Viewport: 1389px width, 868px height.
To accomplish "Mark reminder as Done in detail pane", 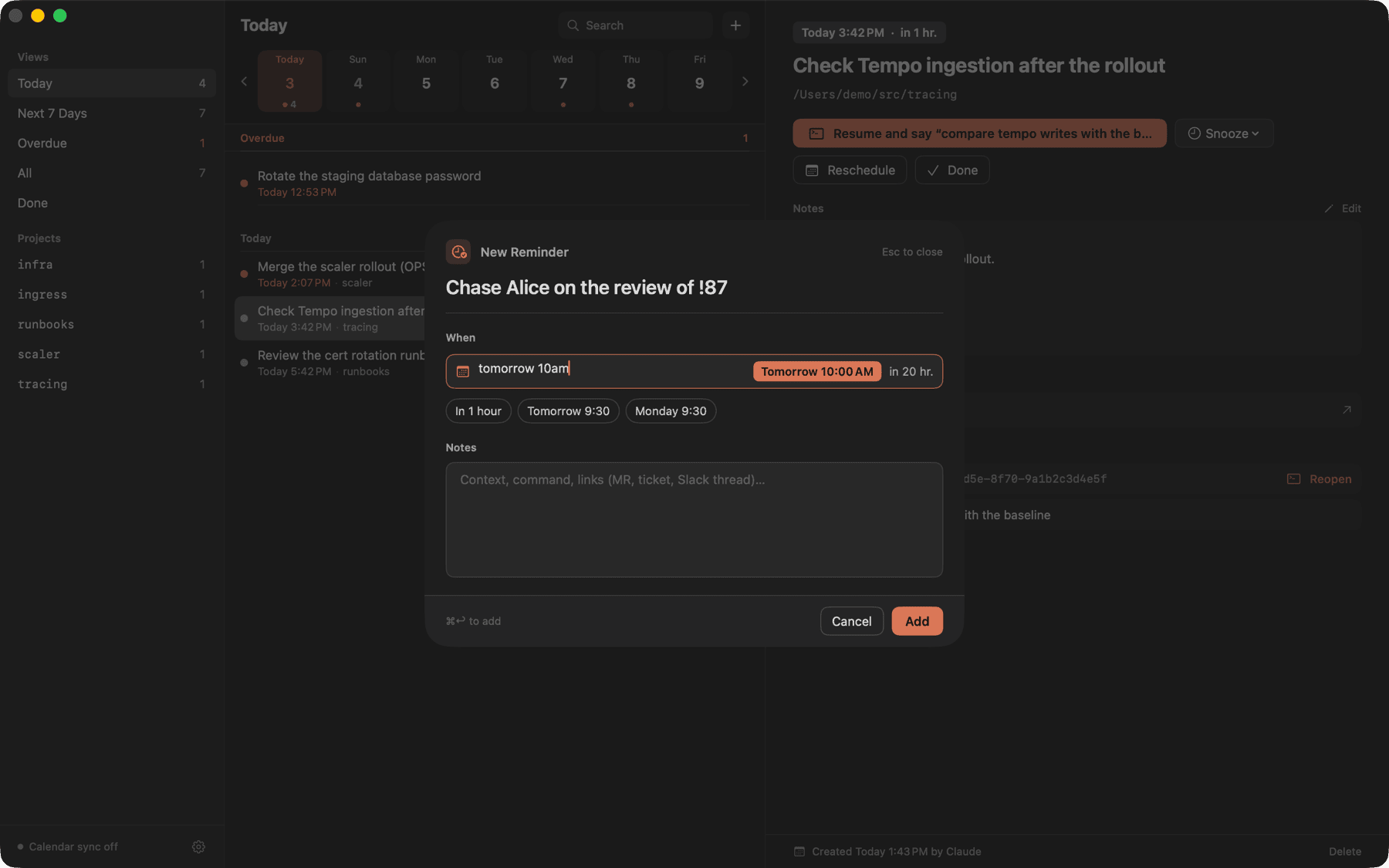I will (x=952, y=170).
